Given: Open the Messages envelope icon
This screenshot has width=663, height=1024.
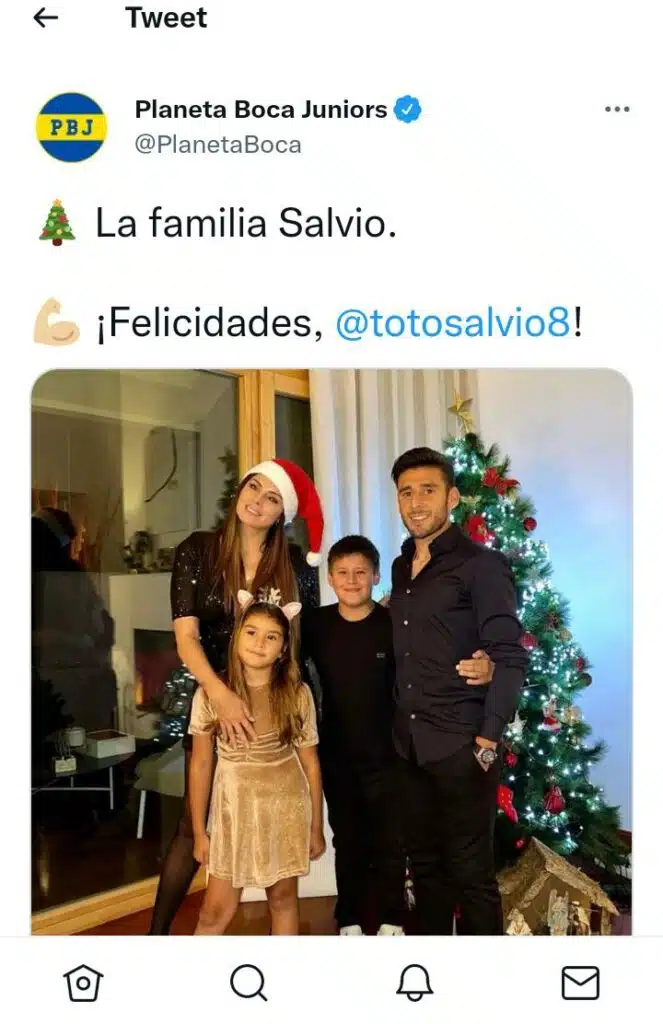Looking at the screenshot, I should click(580, 982).
